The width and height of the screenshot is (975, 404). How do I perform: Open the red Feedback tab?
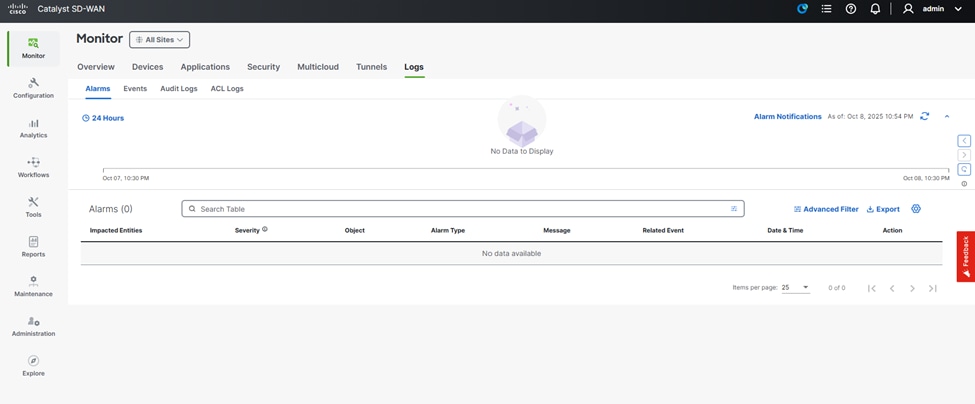click(x=966, y=257)
